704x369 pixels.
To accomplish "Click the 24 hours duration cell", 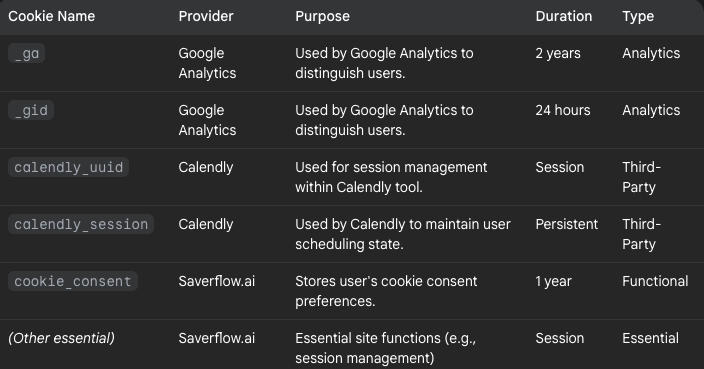I will [563, 110].
